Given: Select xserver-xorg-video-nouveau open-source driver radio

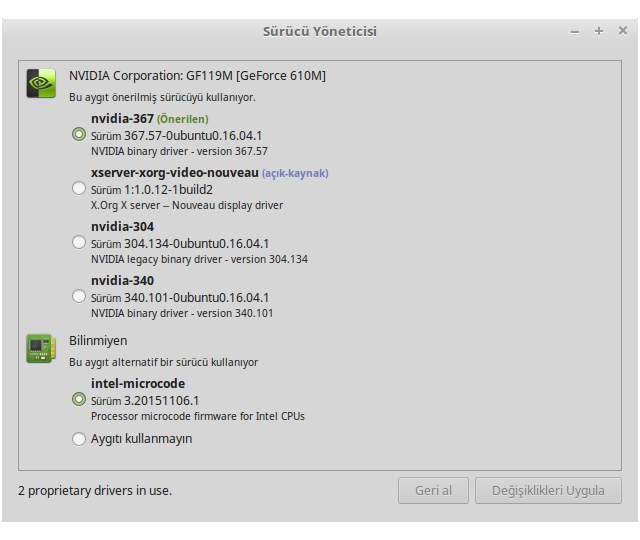Looking at the screenshot, I should (x=79, y=189).
